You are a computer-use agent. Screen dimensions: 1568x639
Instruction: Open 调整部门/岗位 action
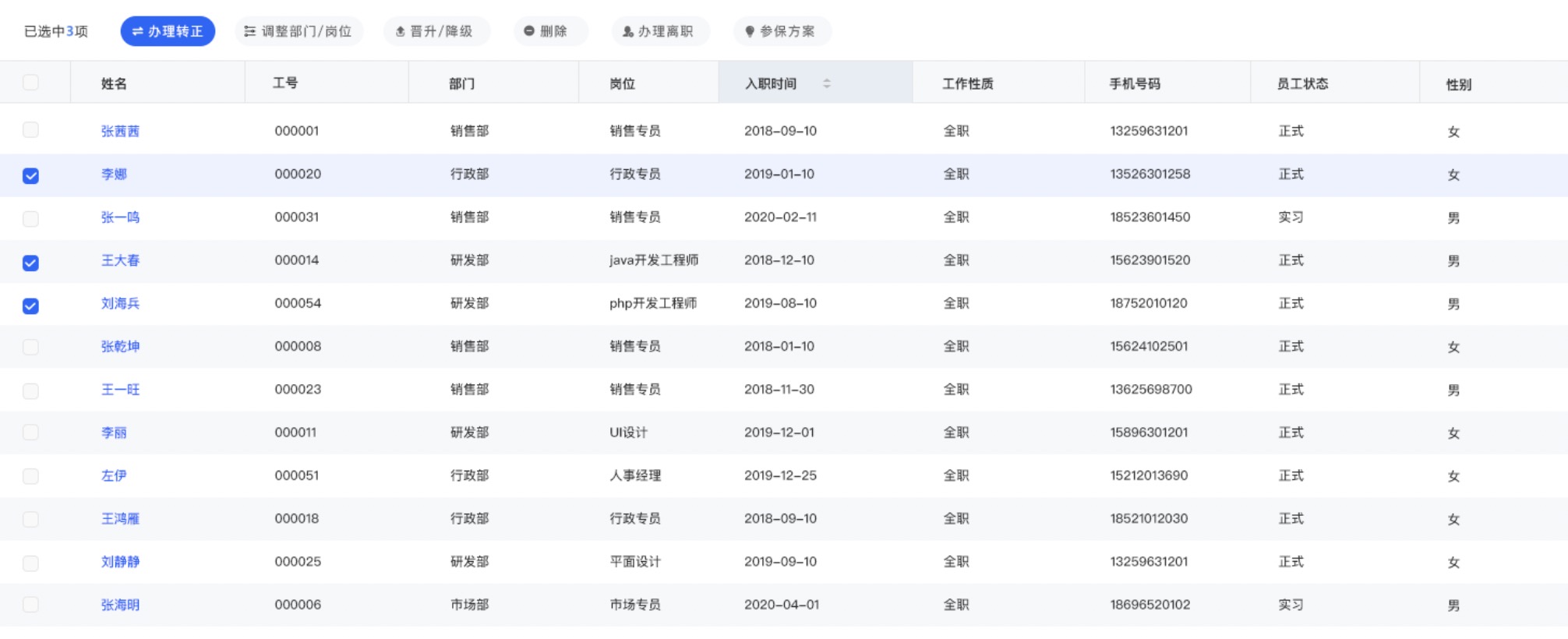point(298,31)
